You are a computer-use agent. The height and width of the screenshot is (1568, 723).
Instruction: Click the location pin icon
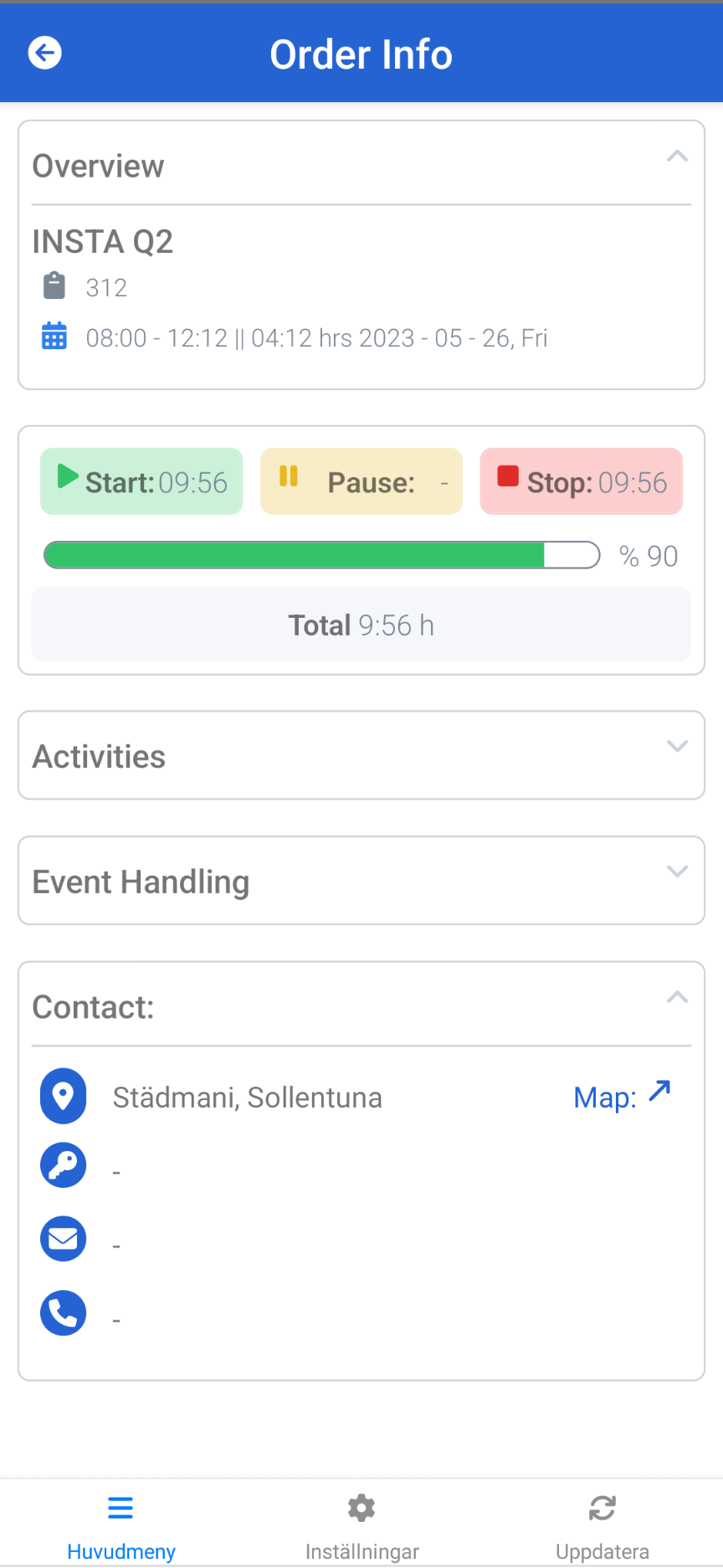[x=64, y=1096]
